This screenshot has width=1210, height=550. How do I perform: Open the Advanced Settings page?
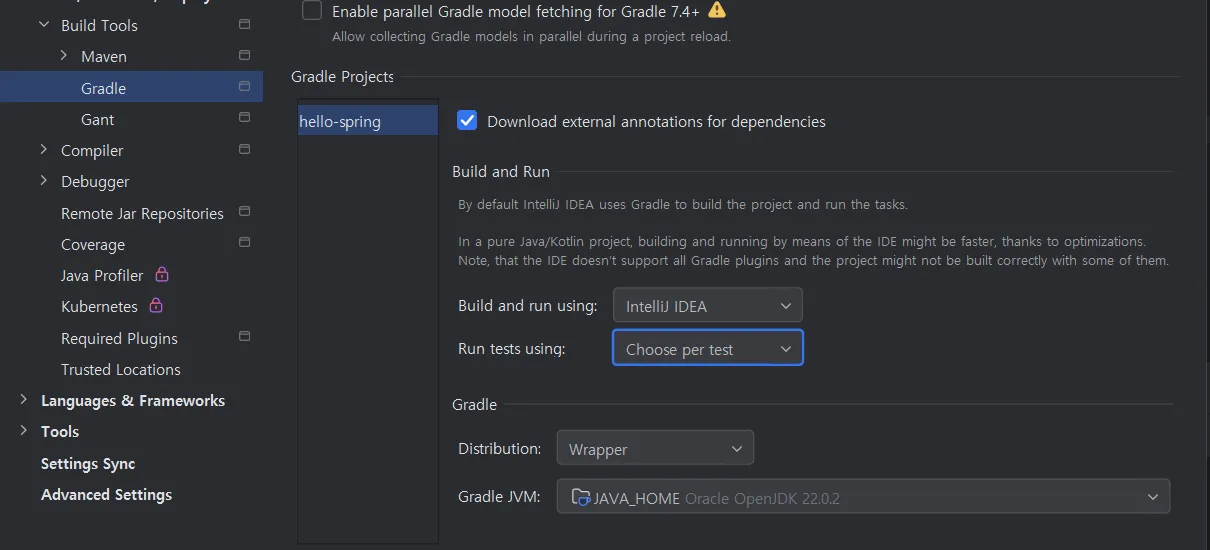point(106,495)
